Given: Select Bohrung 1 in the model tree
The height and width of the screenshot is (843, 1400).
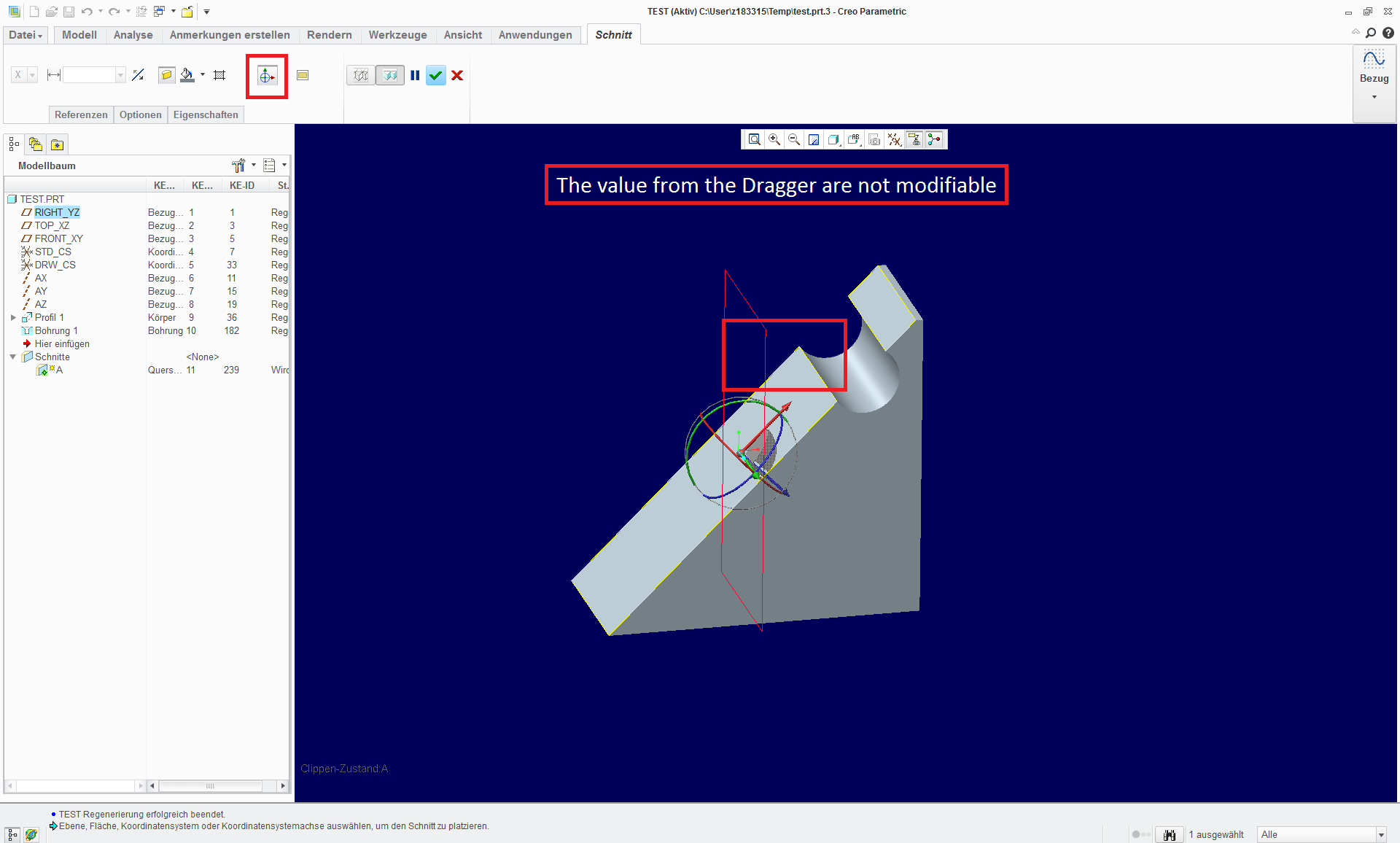Looking at the screenshot, I should (56, 330).
